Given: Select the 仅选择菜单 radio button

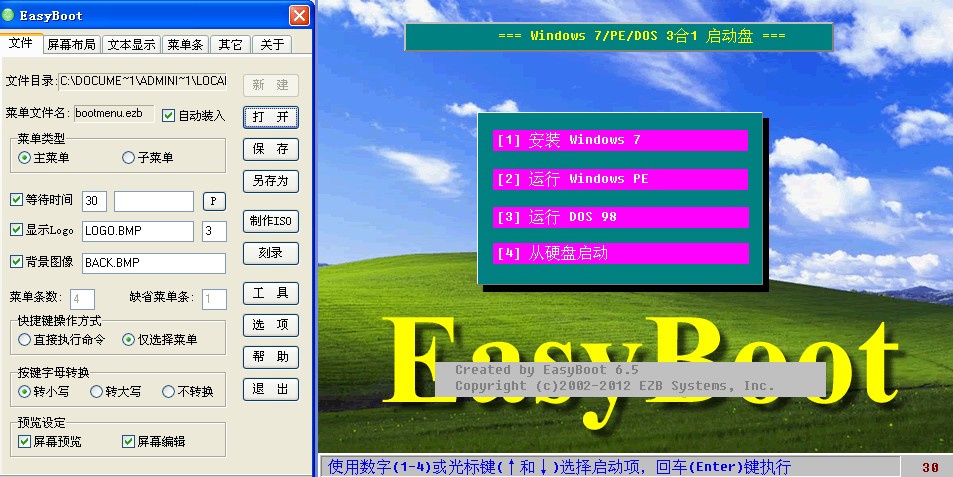Looking at the screenshot, I should [128, 340].
